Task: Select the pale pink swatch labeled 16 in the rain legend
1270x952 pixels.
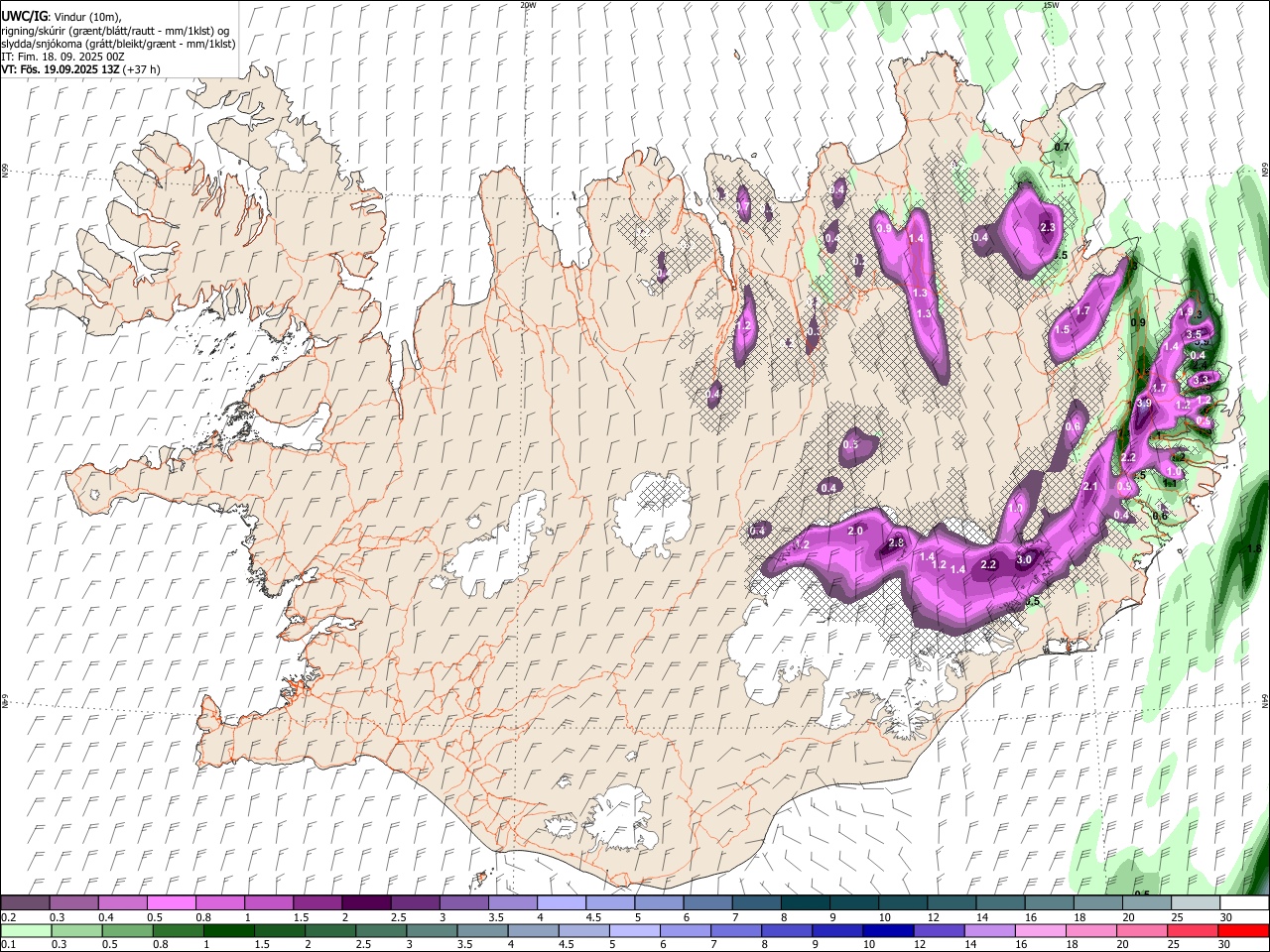Action: pyautogui.click(x=1040, y=931)
